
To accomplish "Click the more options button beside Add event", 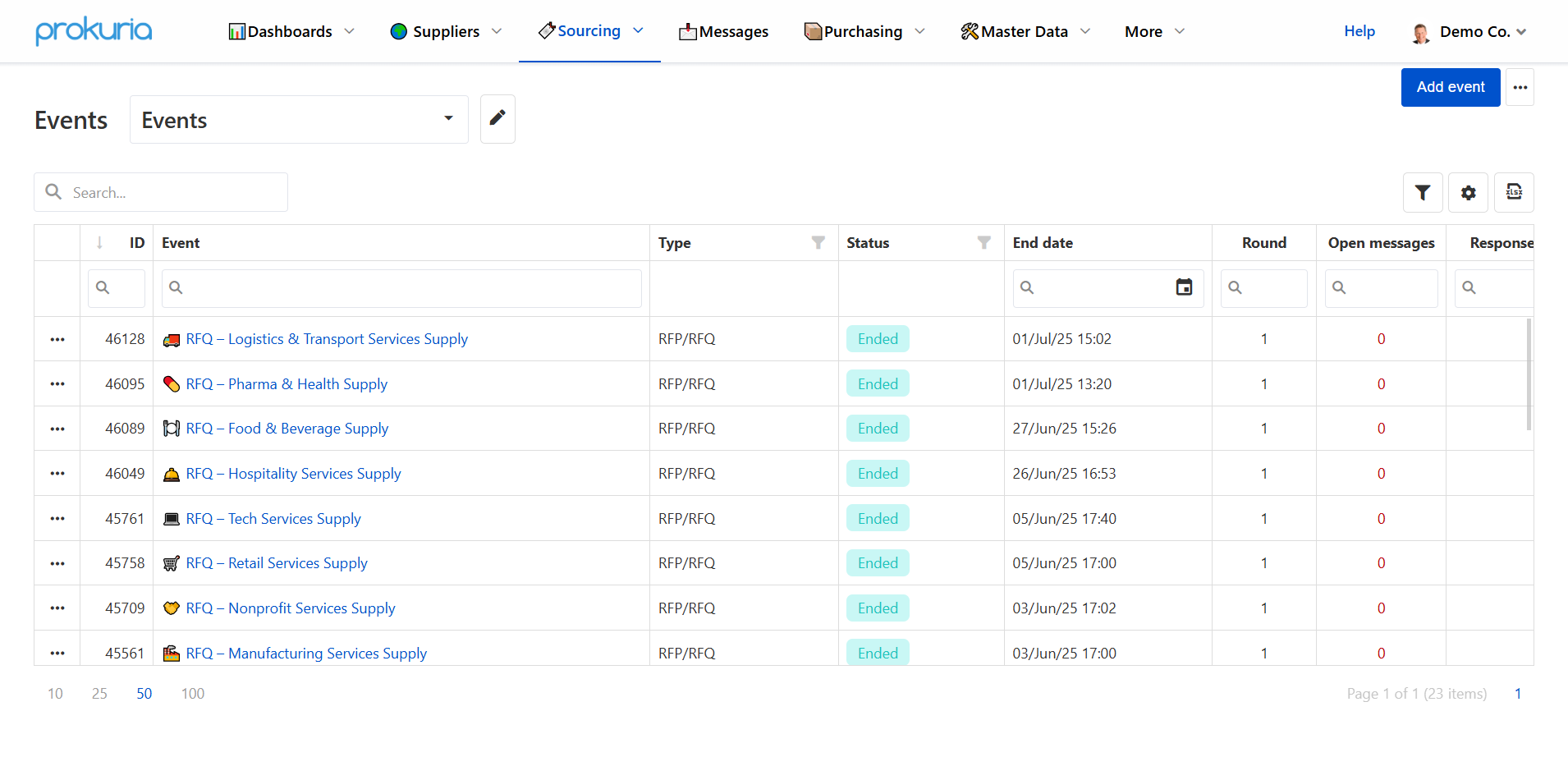I will (x=1520, y=87).
